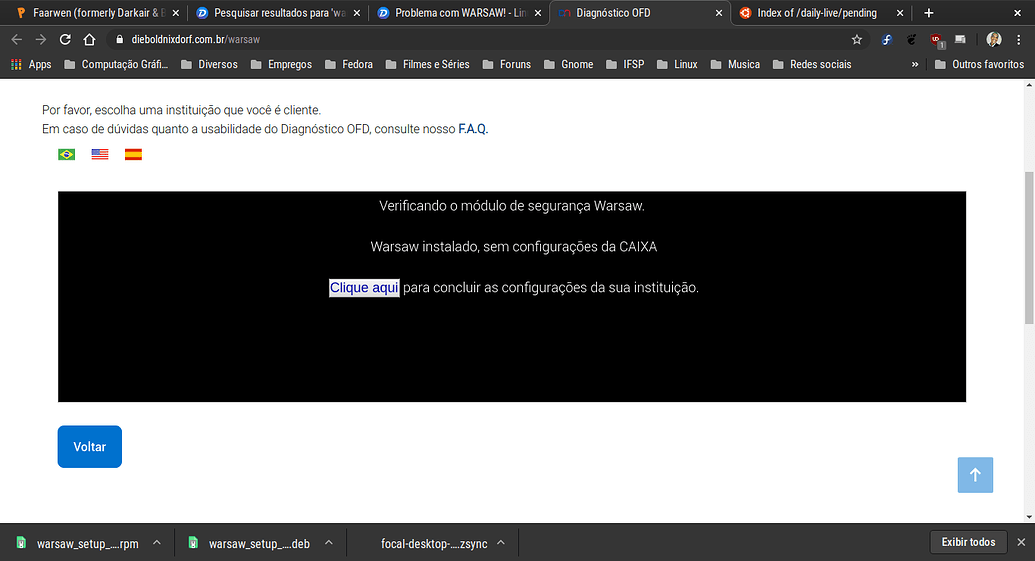Image resolution: width=1035 pixels, height=561 pixels.
Task: Click the blue F extension icon
Action: [x=886, y=40]
